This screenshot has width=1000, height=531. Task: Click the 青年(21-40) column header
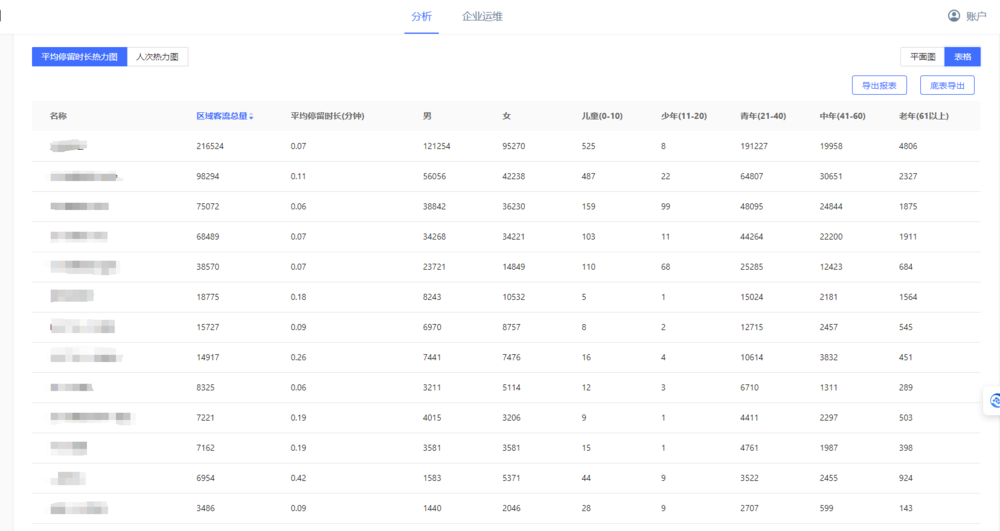point(763,116)
